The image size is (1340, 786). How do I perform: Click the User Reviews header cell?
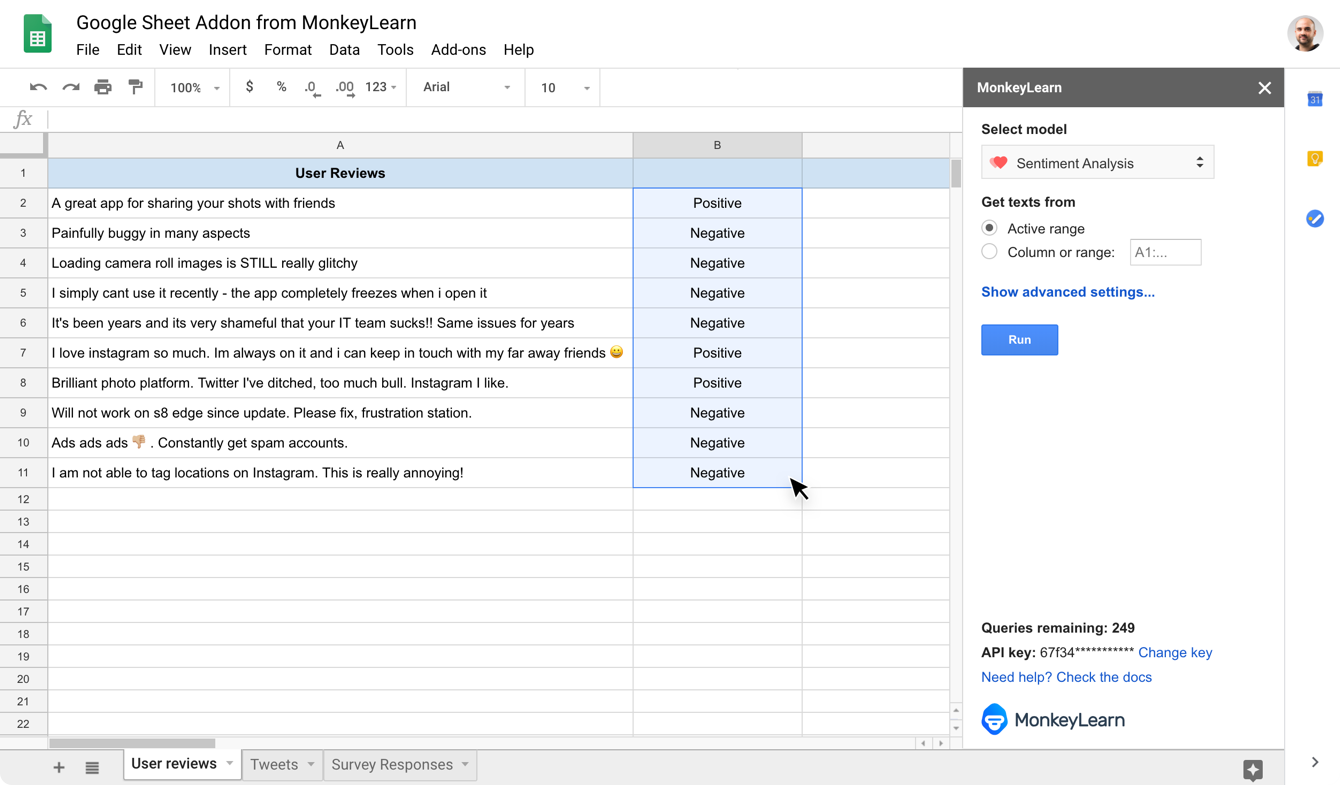click(340, 173)
